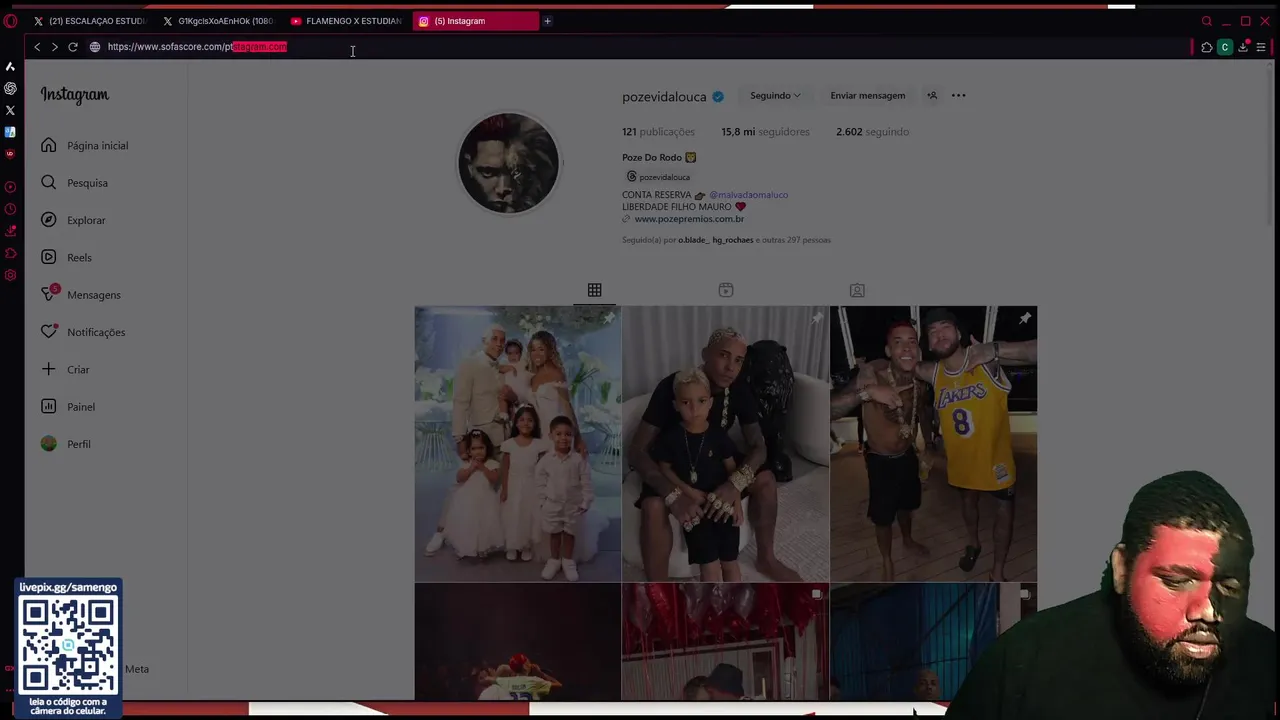Image resolution: width=1280 pixels, height=720 pixels.
Task: Go forward in browser history
Action: (55, 47)
